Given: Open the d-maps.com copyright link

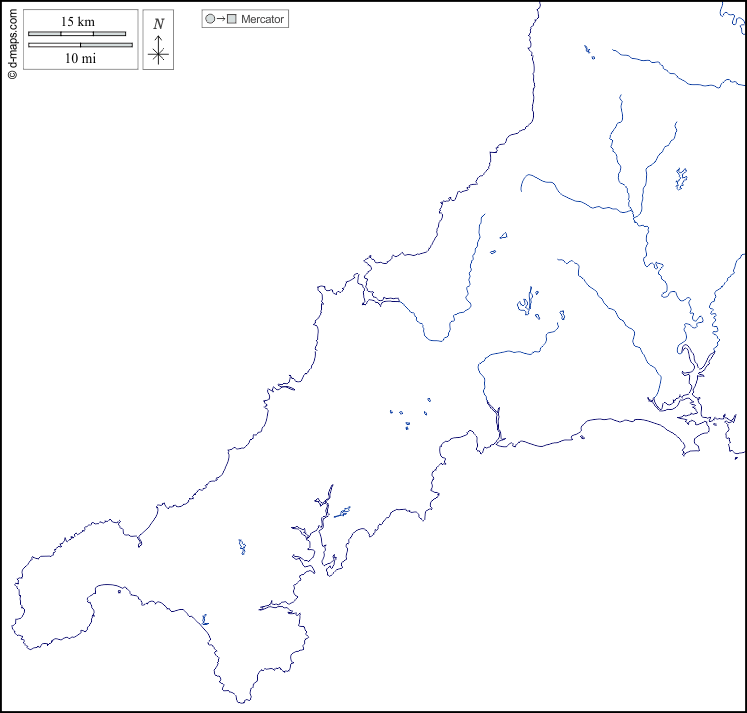Looking at the screenshot, I should (12, 40).
